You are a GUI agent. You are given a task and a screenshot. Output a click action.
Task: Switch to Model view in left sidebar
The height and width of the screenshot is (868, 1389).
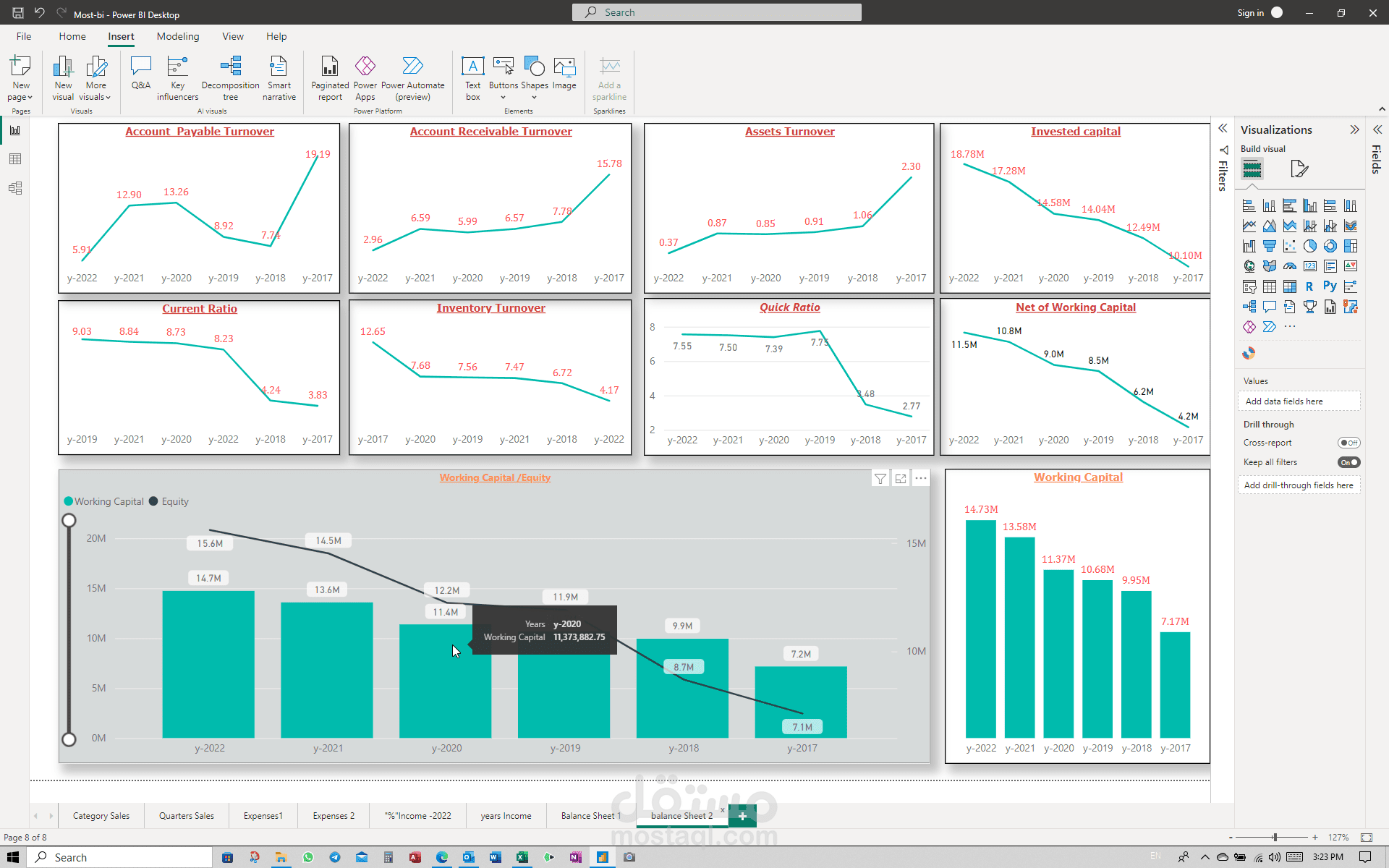pos(15,188)
